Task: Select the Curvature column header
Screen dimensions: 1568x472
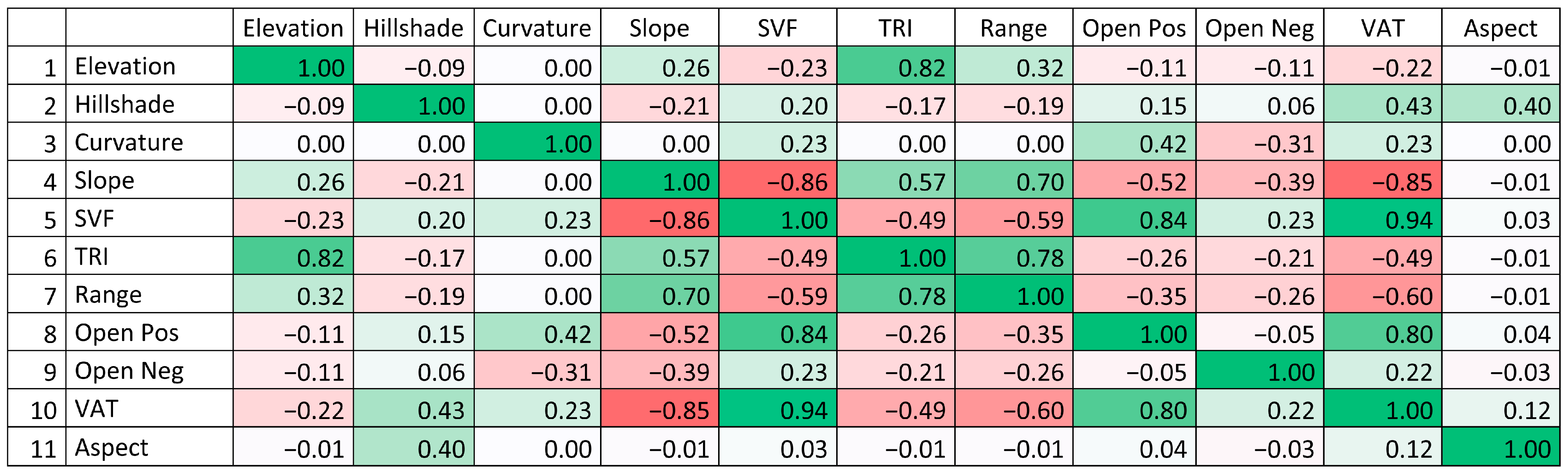Action: pyautogui.click(x=537, y=28)
